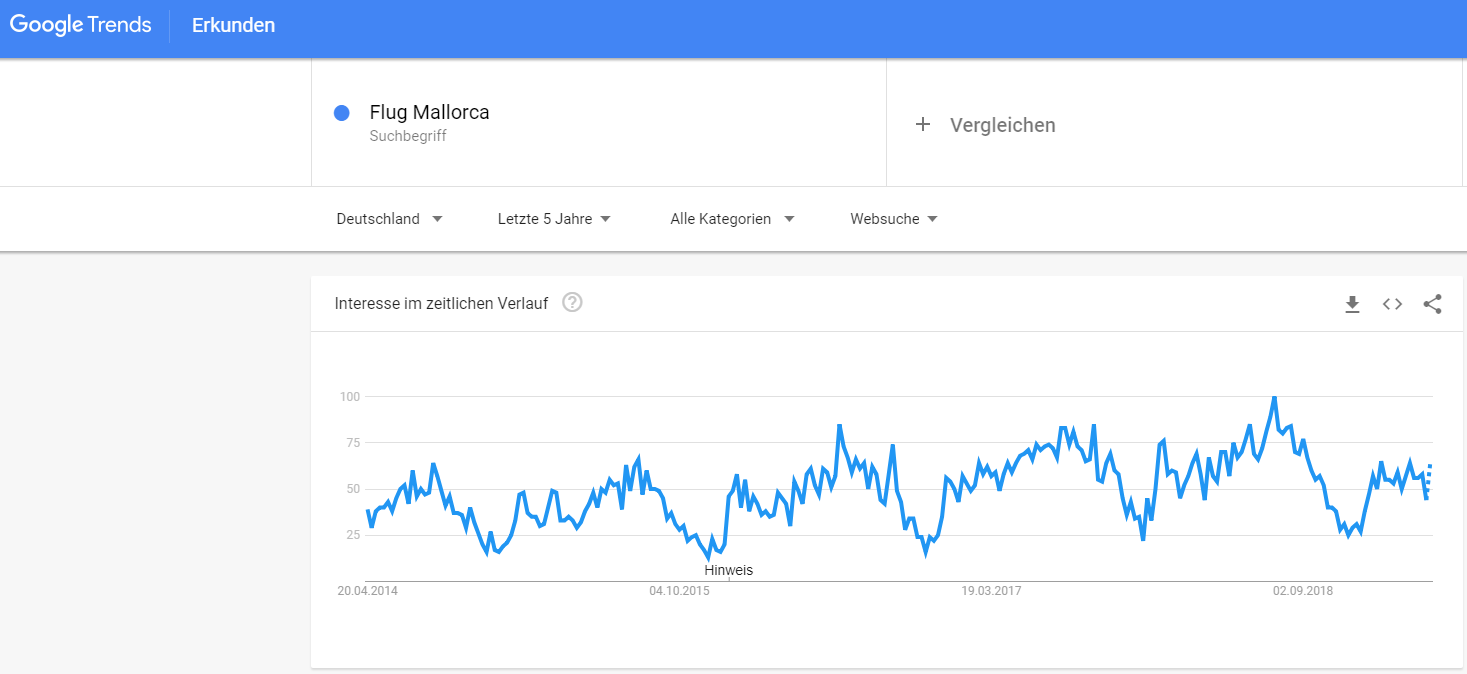Click the dotted forecast end of the line
The width and height of the screenshot is (1467, 674).
(1429, 479)
